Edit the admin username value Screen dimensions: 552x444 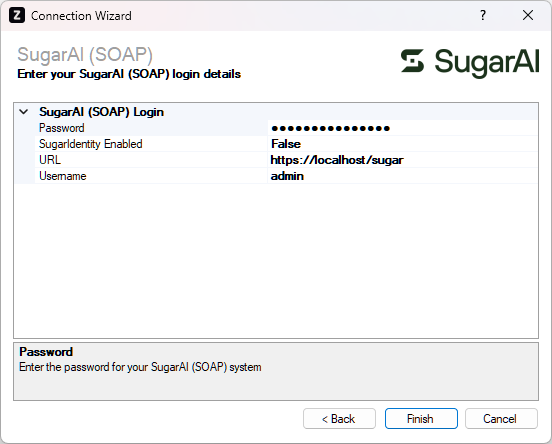pos(403,176)
